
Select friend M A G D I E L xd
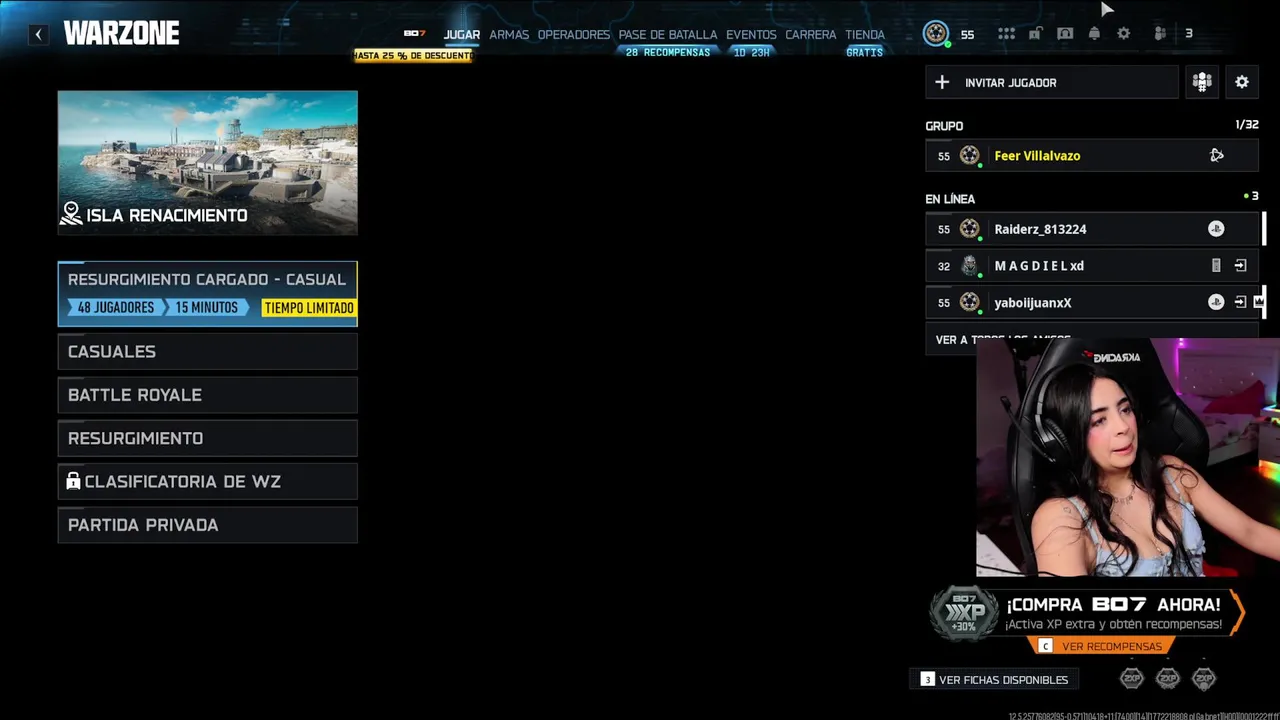(x=1092, y=266)
